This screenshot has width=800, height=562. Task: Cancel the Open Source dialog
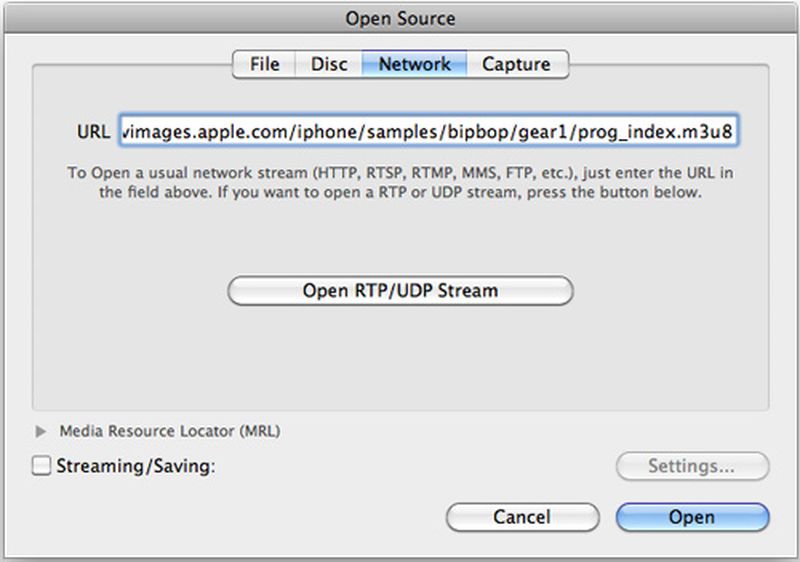[521, 517]
